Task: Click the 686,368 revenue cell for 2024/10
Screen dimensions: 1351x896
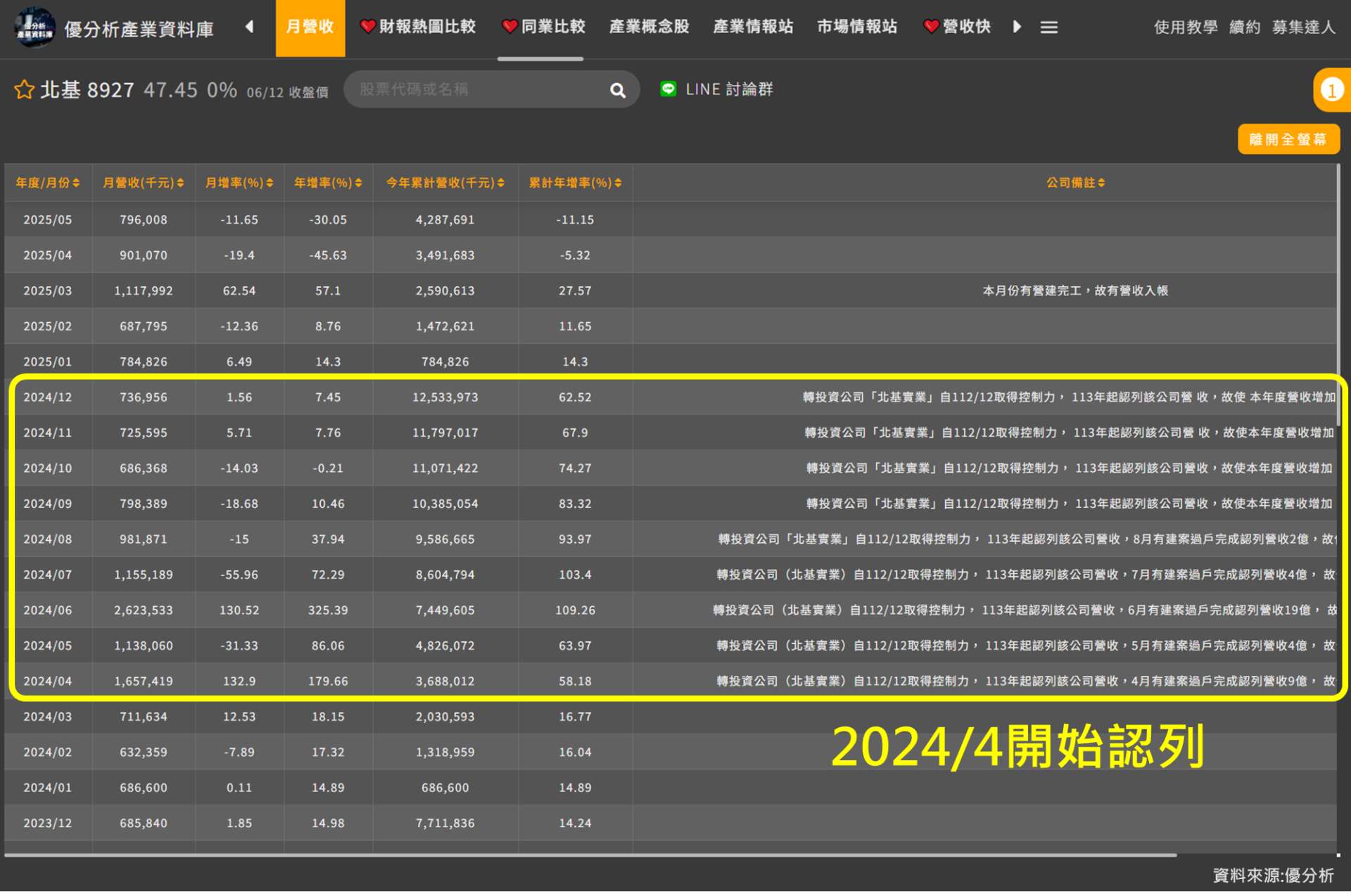Action: click(144, 470)
